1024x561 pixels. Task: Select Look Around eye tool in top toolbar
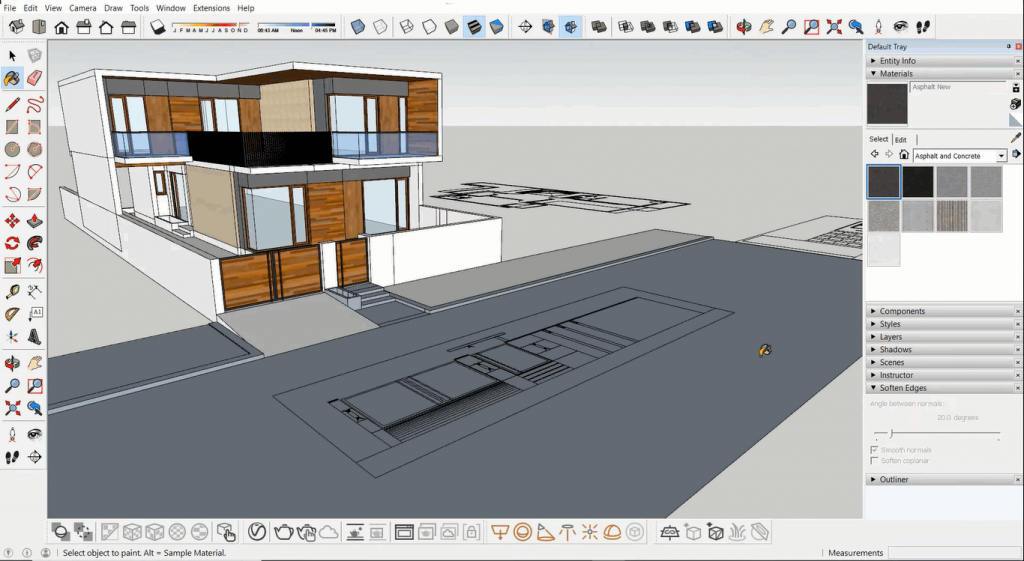point(901,27)
